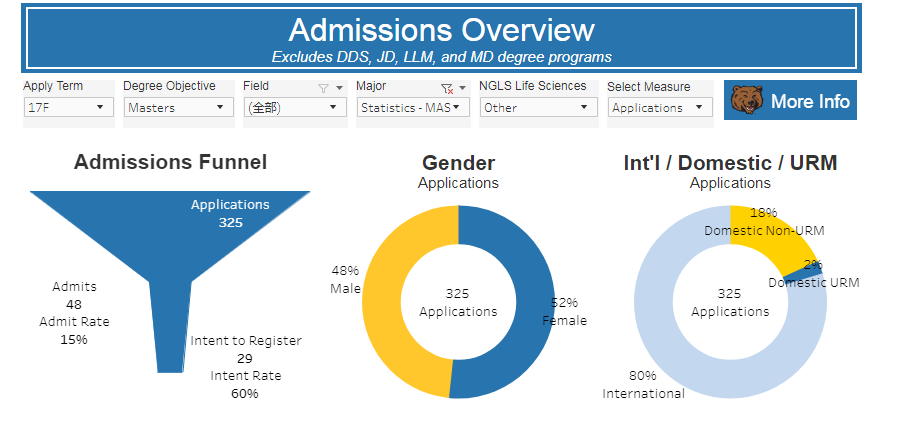Select the yellow Male donut segment
Viewport: 900px width, 442px height.
point(385,300)
